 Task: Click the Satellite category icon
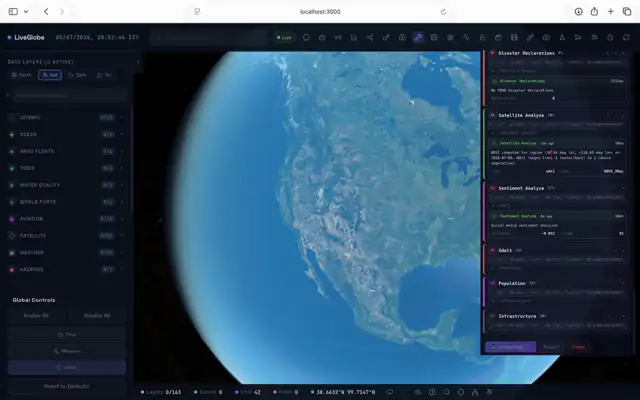coord(12,236)
